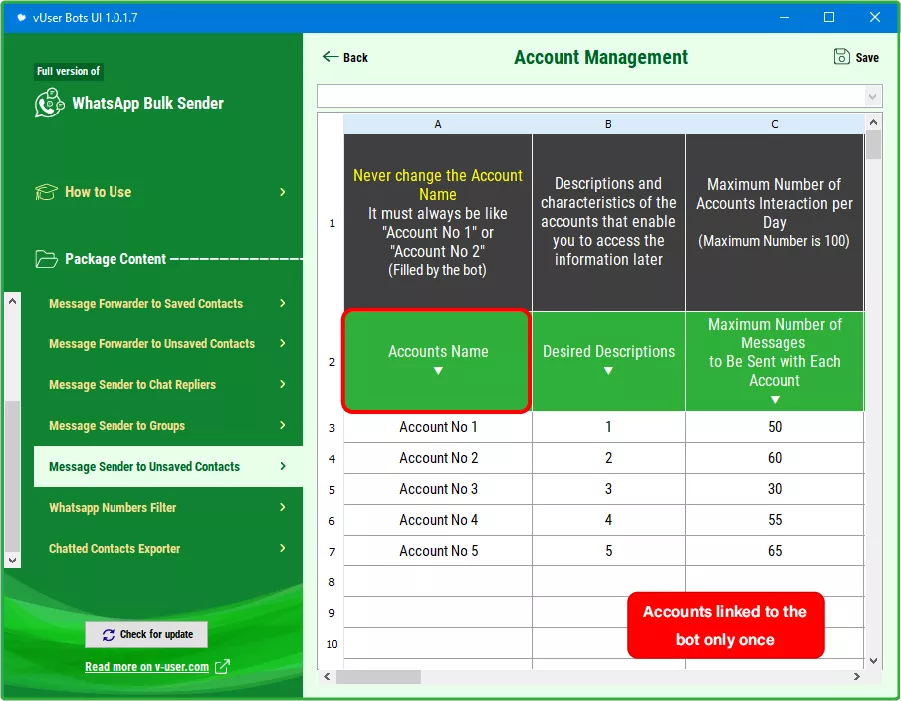The height and width of the screenshot is (701, 901).
Task: Click cell 'Account No 2'
Action: click(438, 458)
